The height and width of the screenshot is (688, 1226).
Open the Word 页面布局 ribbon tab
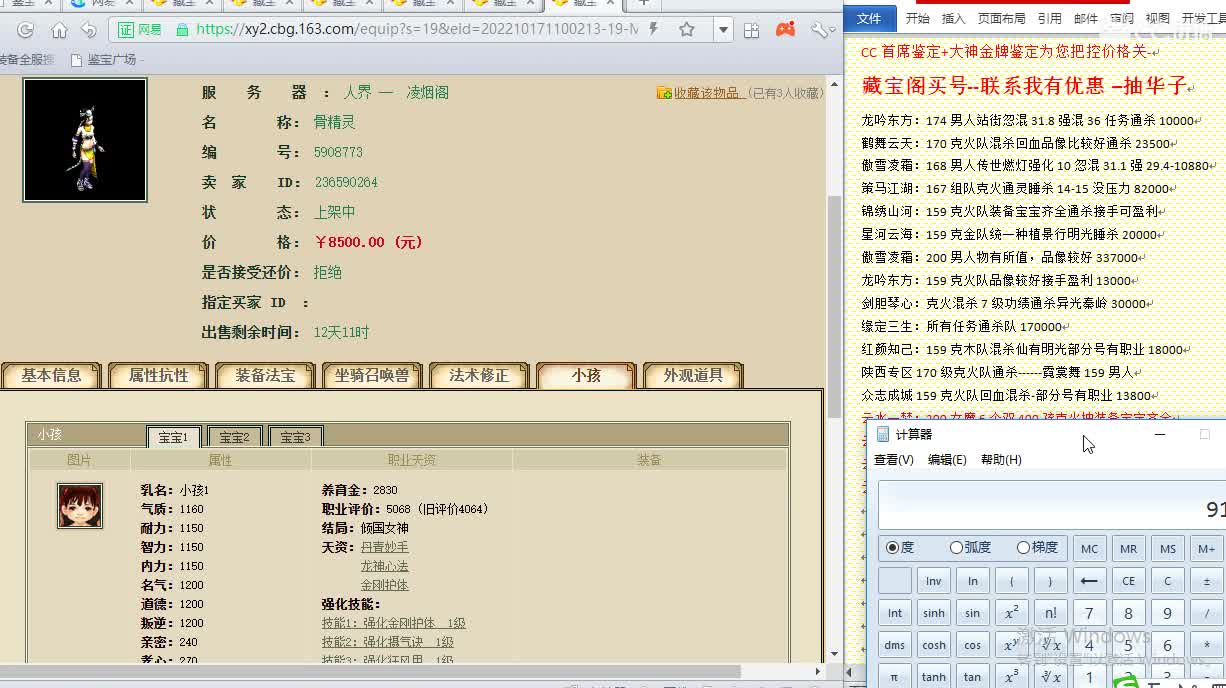click(1001, 18)
